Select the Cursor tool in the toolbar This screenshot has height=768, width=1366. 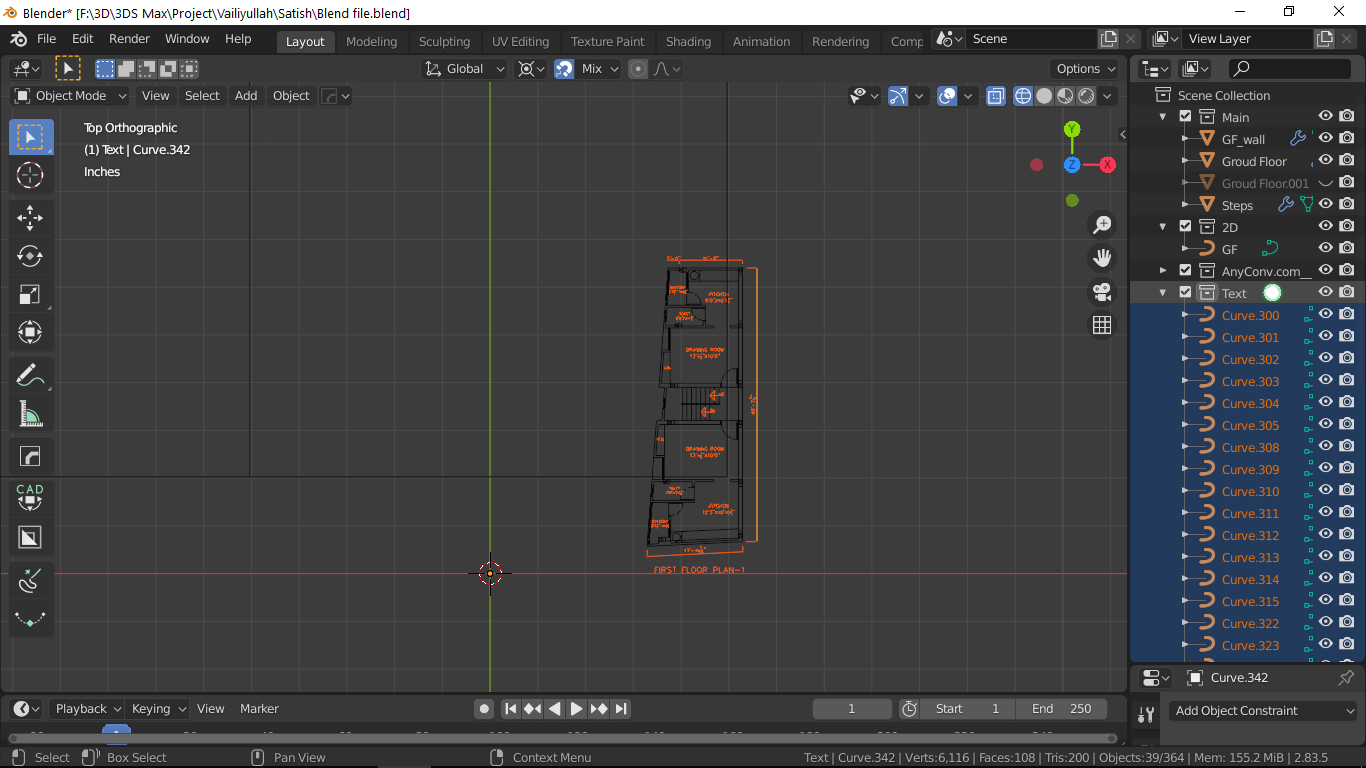point(30,176)
